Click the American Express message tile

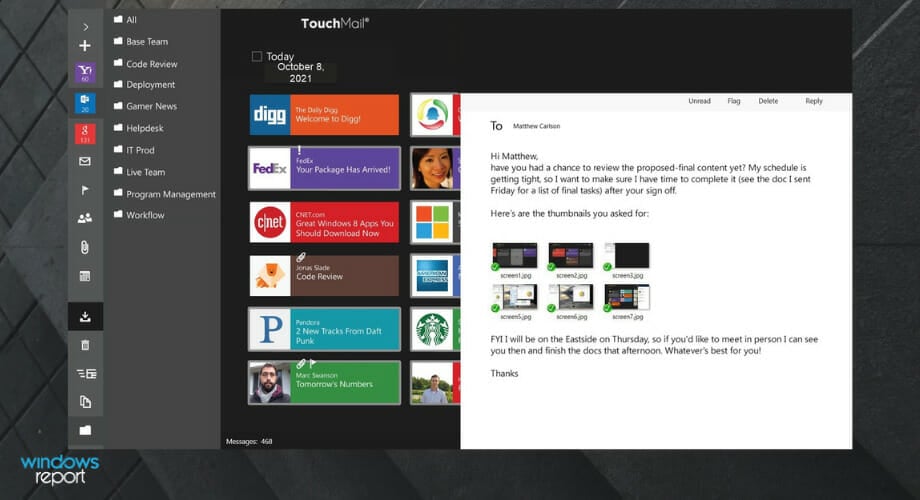click(x=435, y=276)
